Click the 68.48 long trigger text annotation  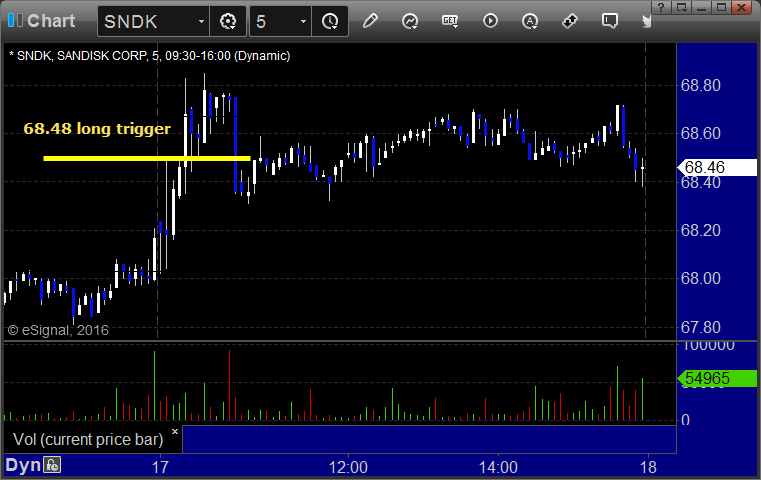click(97, 129)
